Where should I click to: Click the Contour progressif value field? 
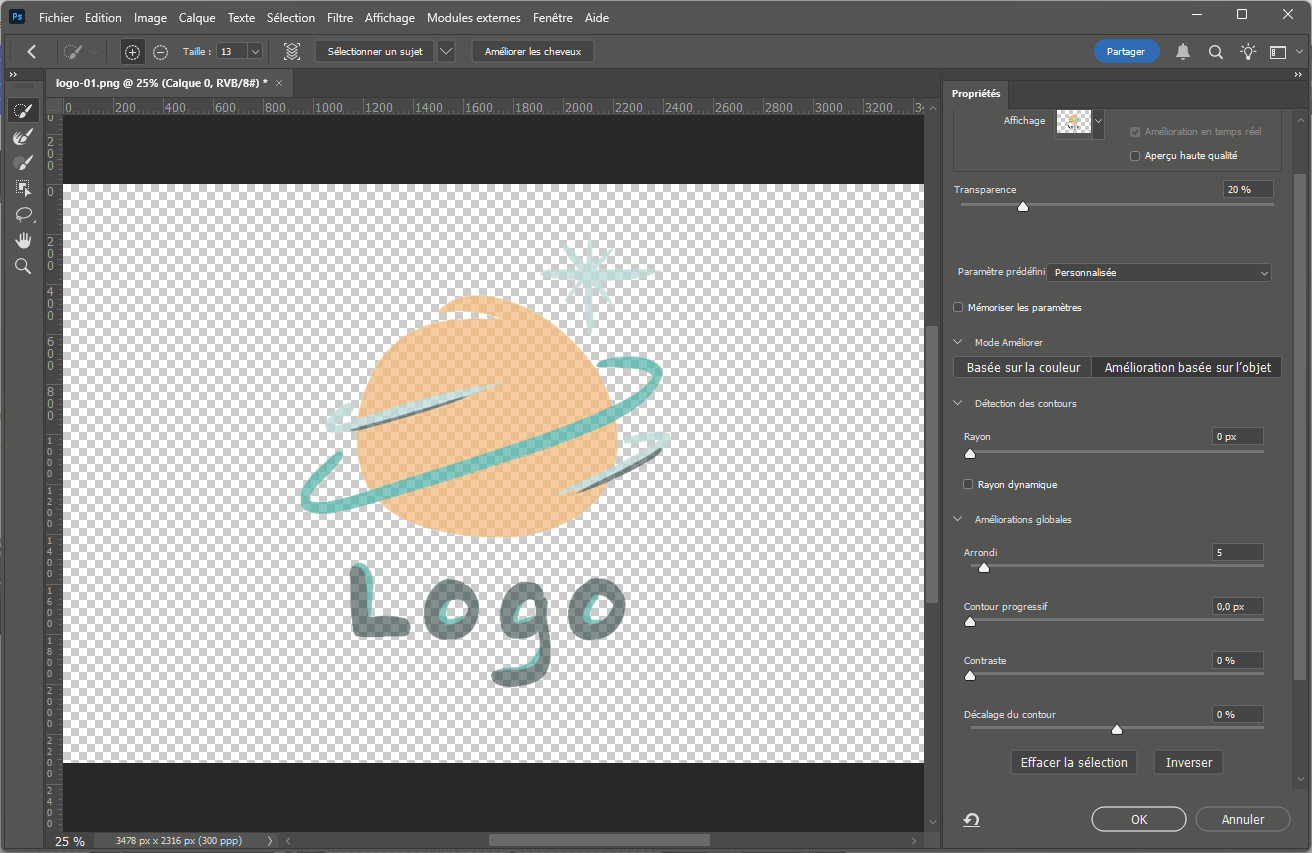[1237, 607]
